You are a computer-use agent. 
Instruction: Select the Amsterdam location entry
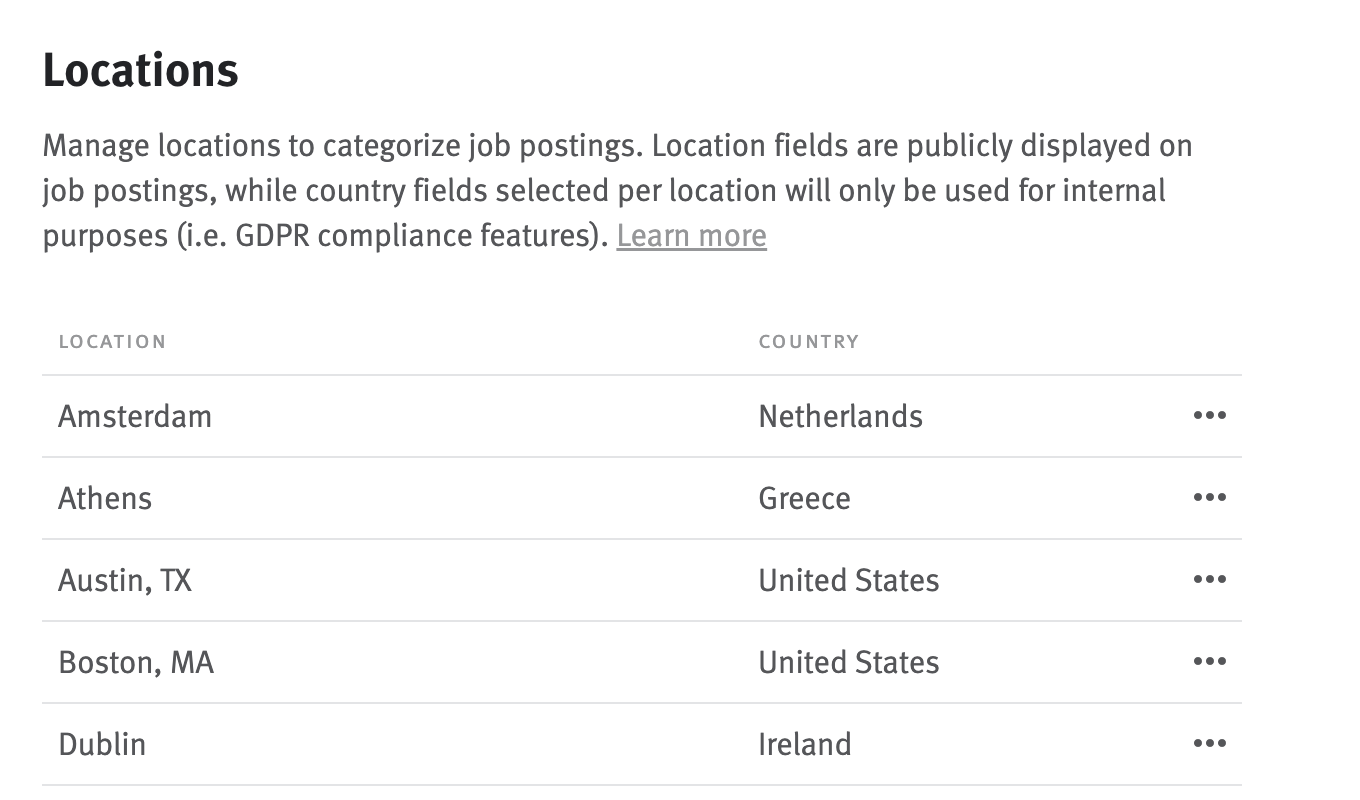[x=135, y=416]
